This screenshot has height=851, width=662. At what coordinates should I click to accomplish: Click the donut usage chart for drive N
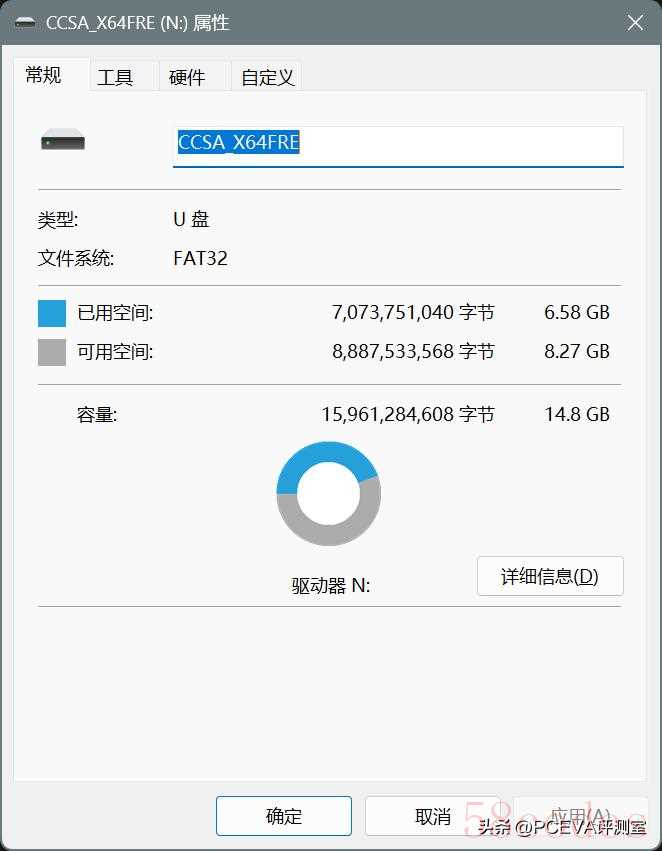click(328, 493)
